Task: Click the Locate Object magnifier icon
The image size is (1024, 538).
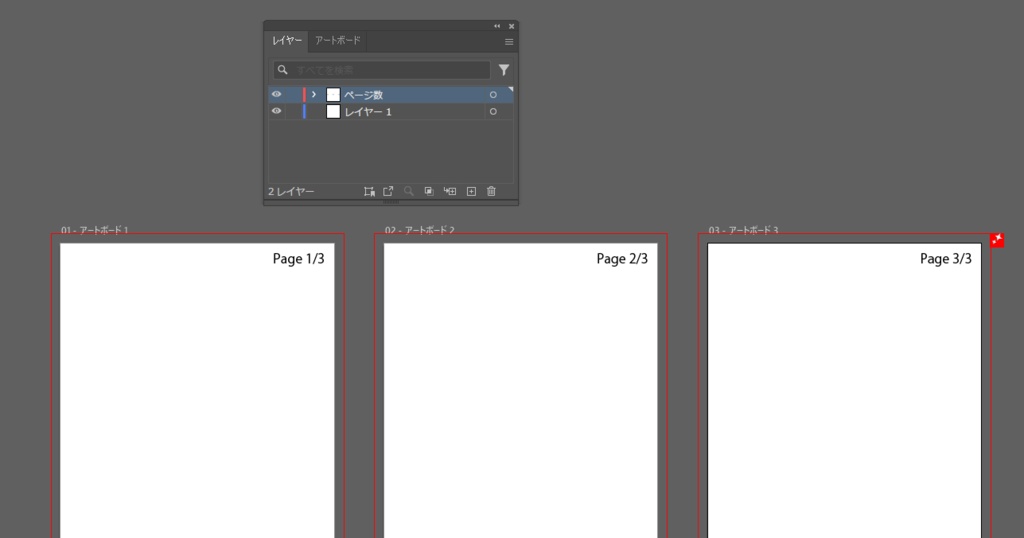Action: coord(408,191)
